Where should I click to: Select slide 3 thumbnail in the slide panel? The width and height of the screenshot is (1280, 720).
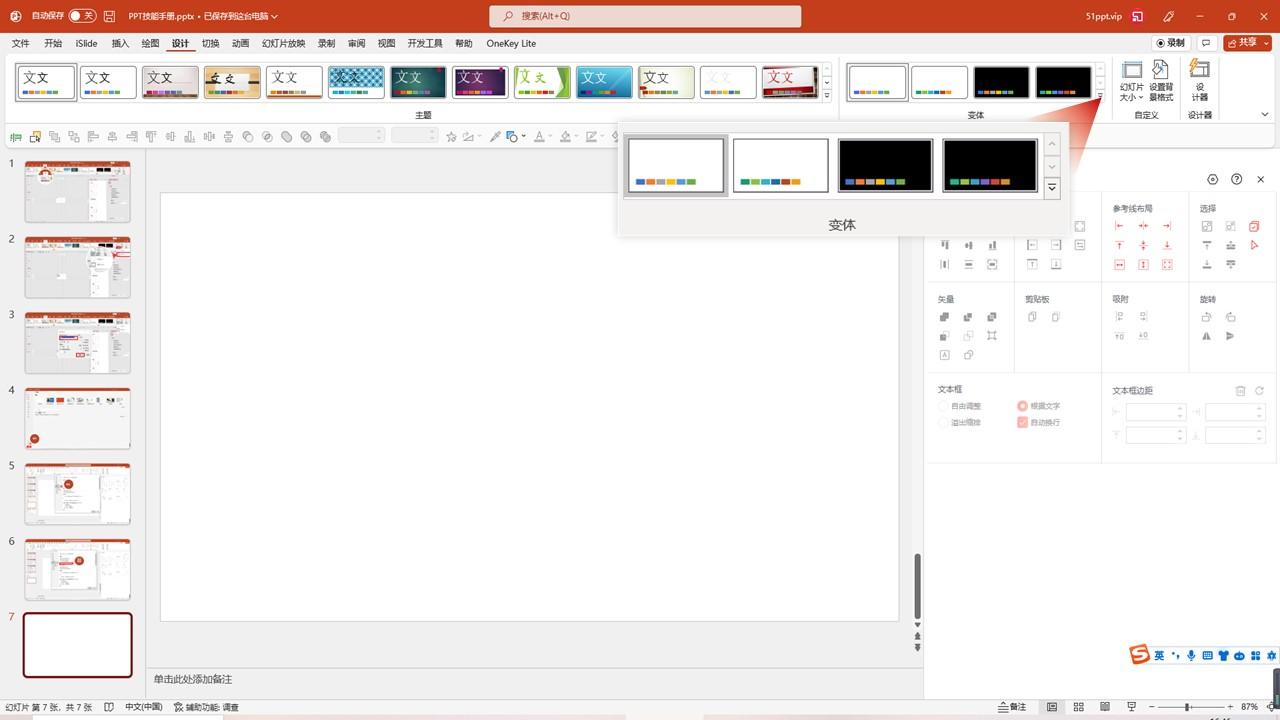point(77,342)
